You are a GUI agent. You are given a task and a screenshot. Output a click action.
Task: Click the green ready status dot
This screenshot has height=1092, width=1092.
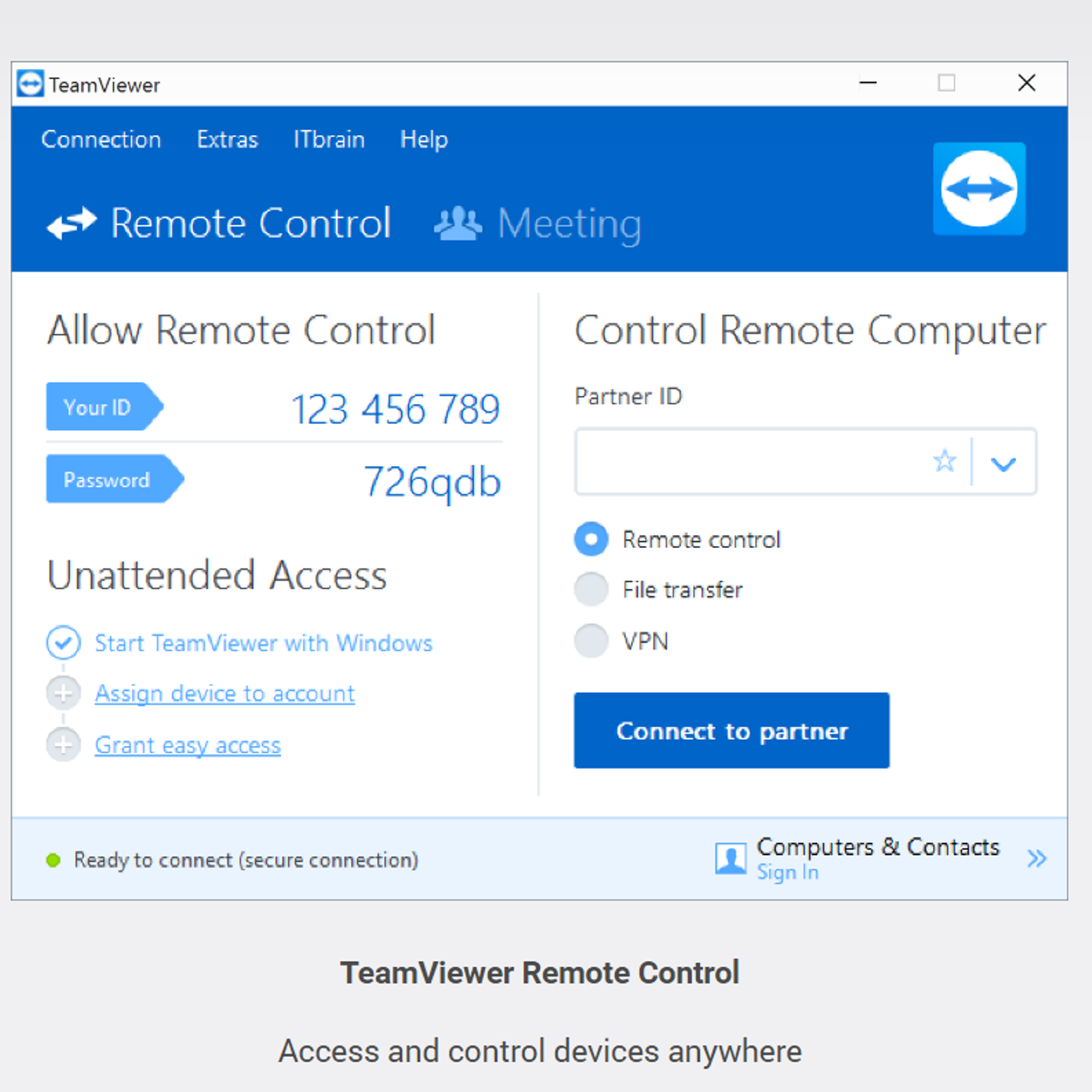click(x=53, y=860)
